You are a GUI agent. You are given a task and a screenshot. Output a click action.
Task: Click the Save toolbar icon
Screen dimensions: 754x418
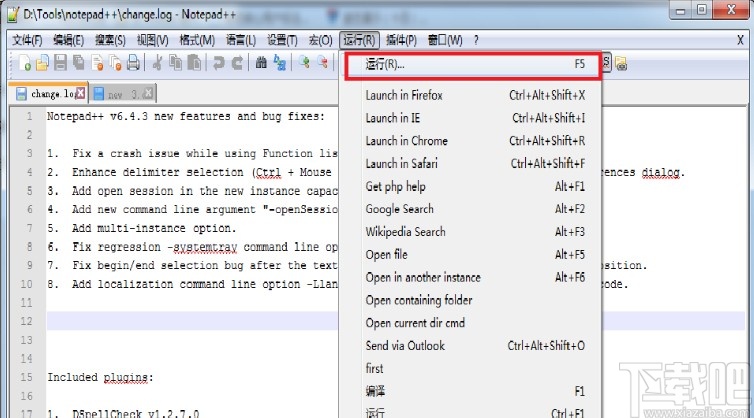(x=61, y=63)
